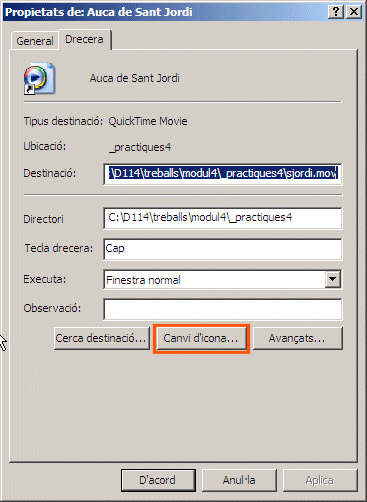Click the Auca de Sant Jordi name text
Image resolution: width=367 pixels, height=502 pixels.
[x=135, y=78]
